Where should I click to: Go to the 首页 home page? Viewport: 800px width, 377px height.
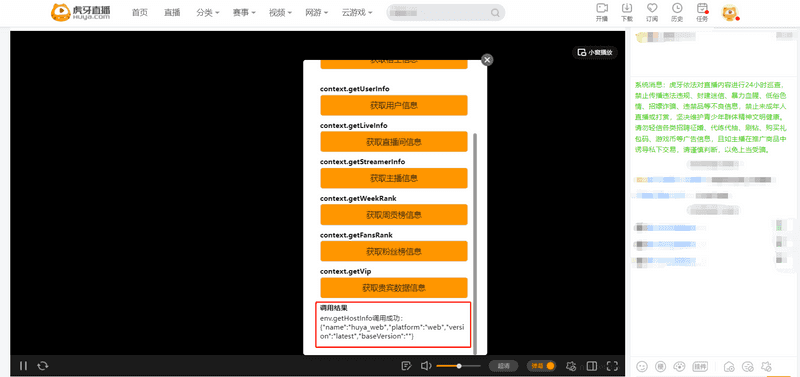pos(139,13)
